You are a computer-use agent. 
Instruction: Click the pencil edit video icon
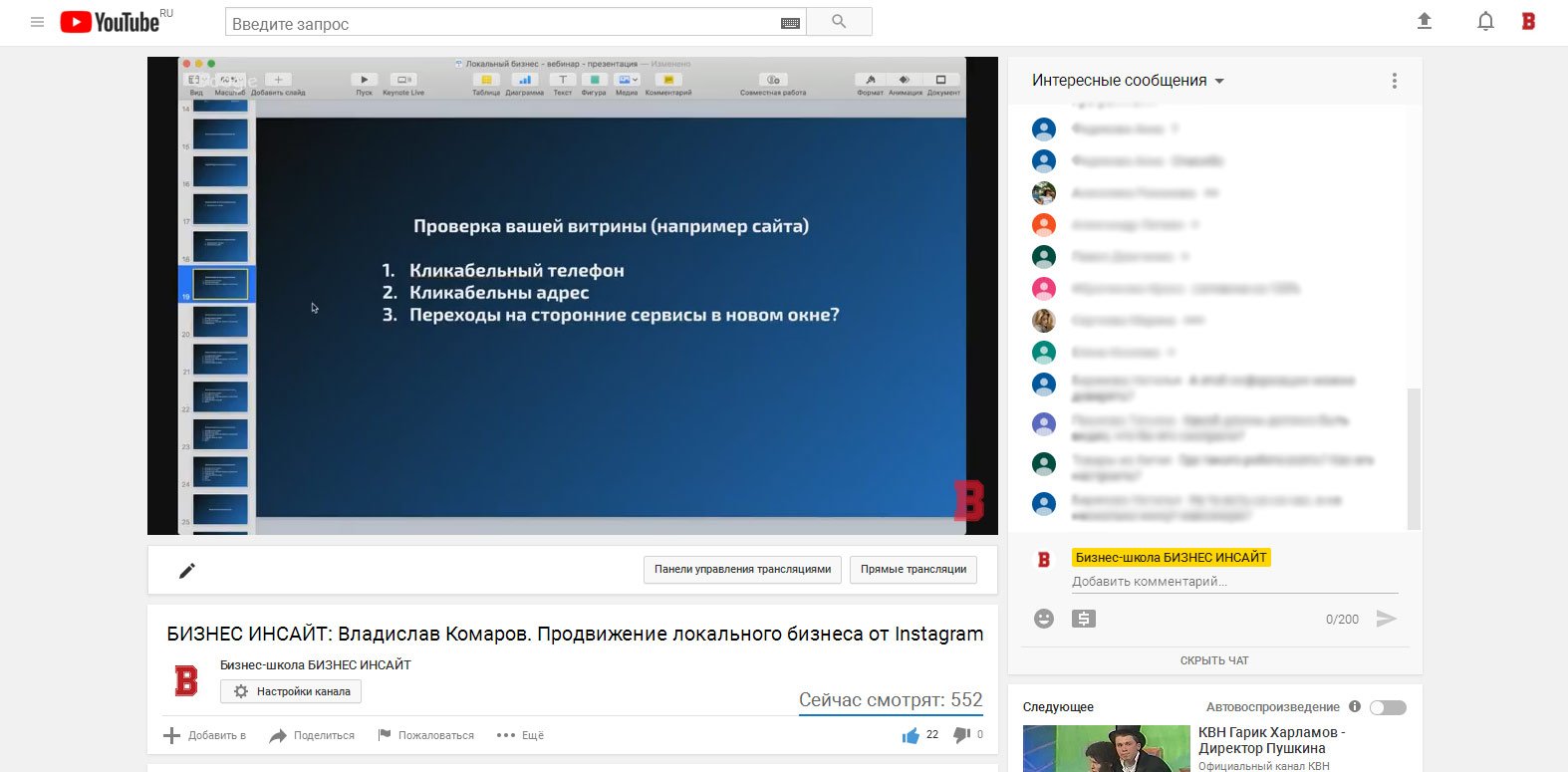click(186, 571)
